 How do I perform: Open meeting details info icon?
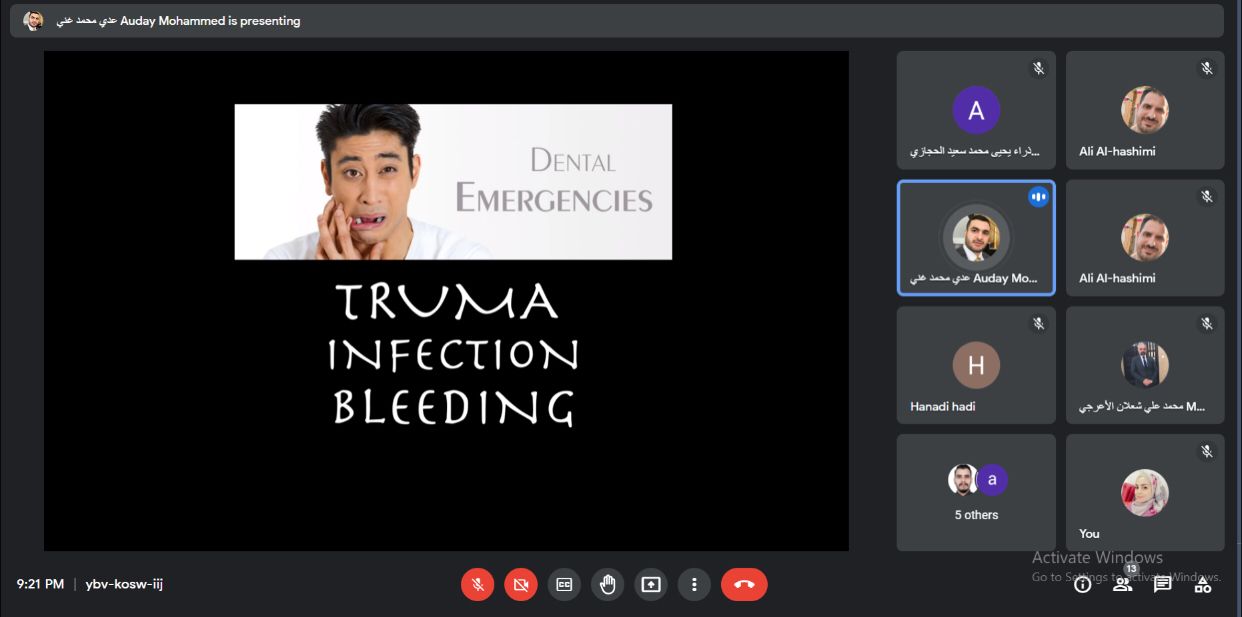point(1082,585)
